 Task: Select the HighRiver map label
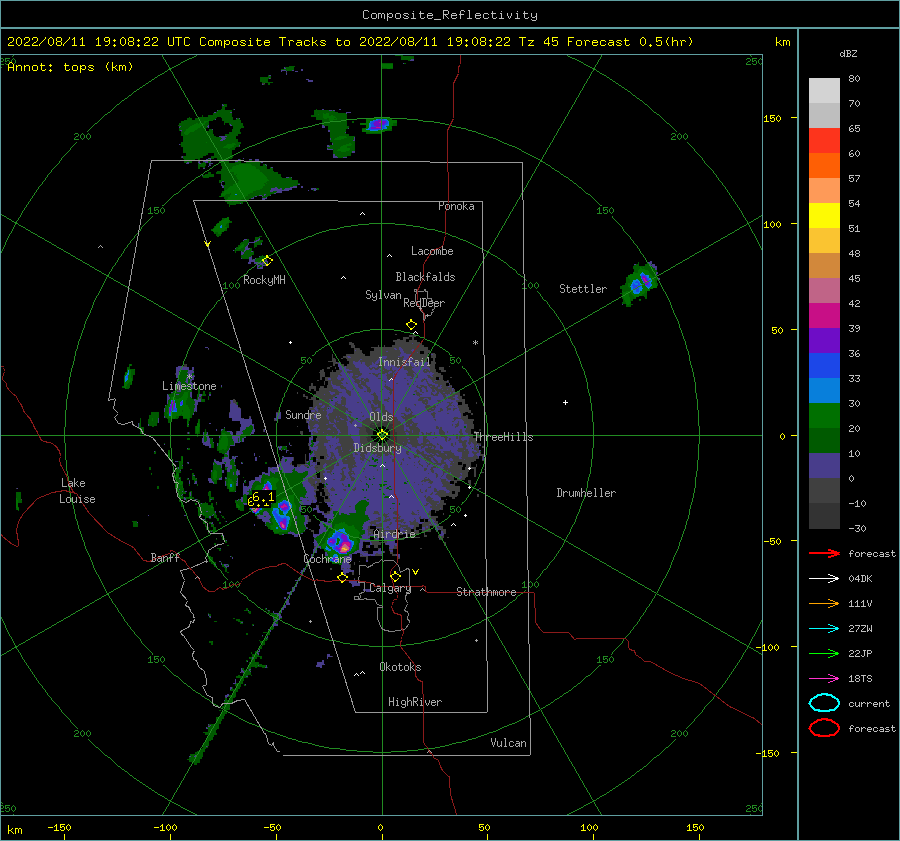pyautogui.click(x=415, y=702)
